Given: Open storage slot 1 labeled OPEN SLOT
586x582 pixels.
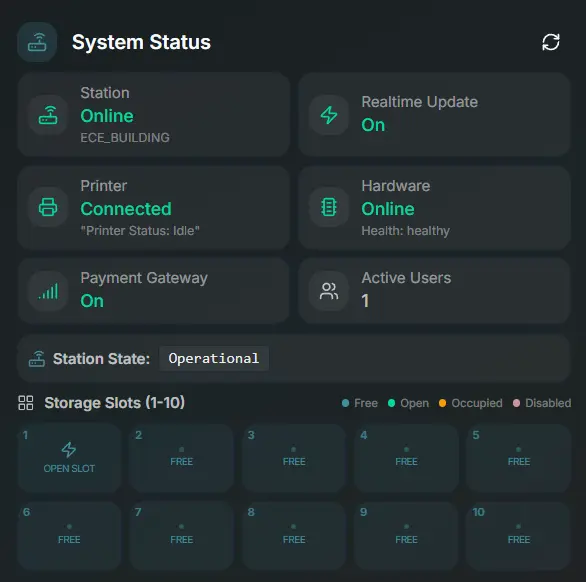Looking at the screenshot, I should coord(69,458).
